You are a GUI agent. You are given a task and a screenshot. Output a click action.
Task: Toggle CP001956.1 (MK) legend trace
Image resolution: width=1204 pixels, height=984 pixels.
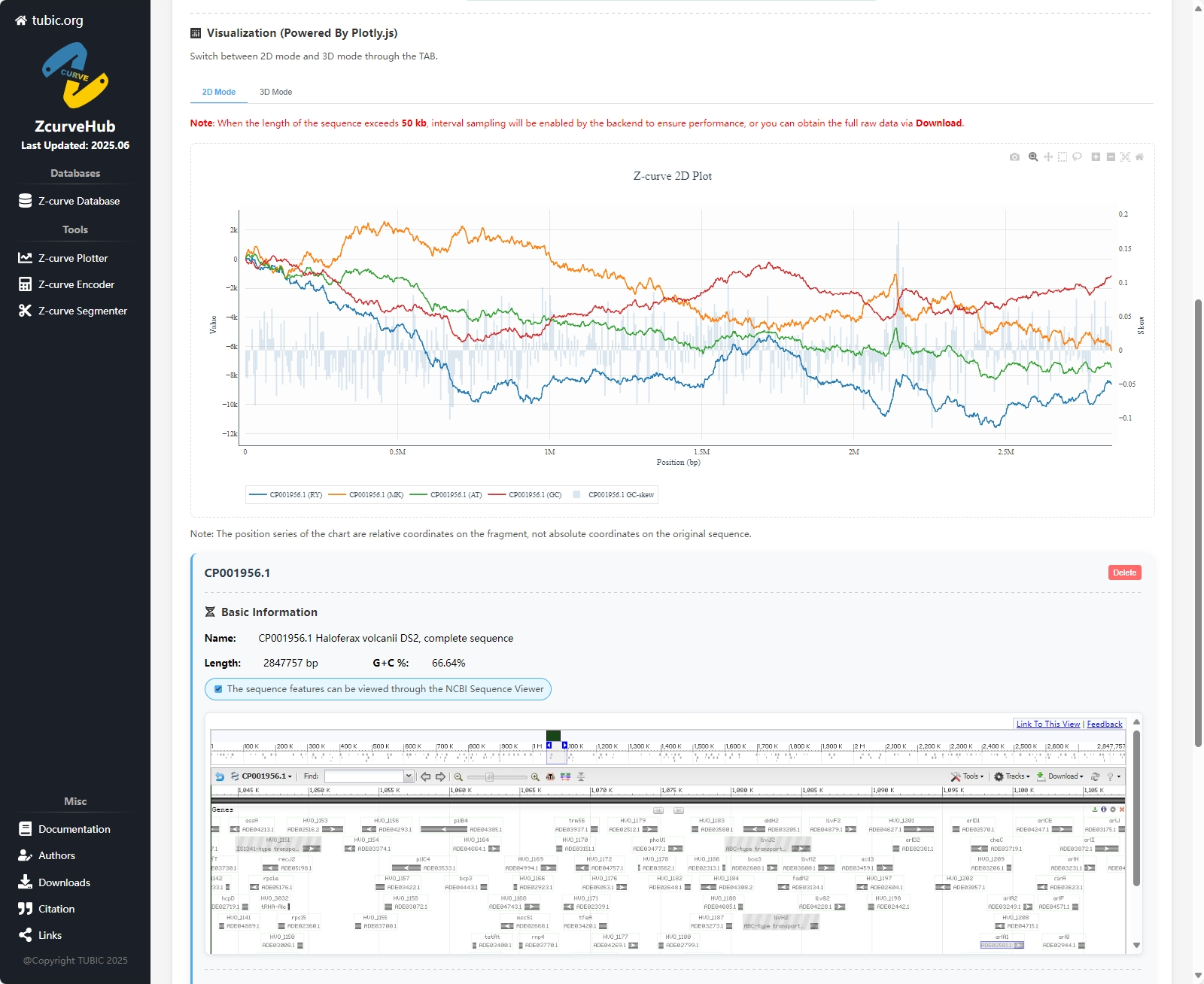(366, 495)
